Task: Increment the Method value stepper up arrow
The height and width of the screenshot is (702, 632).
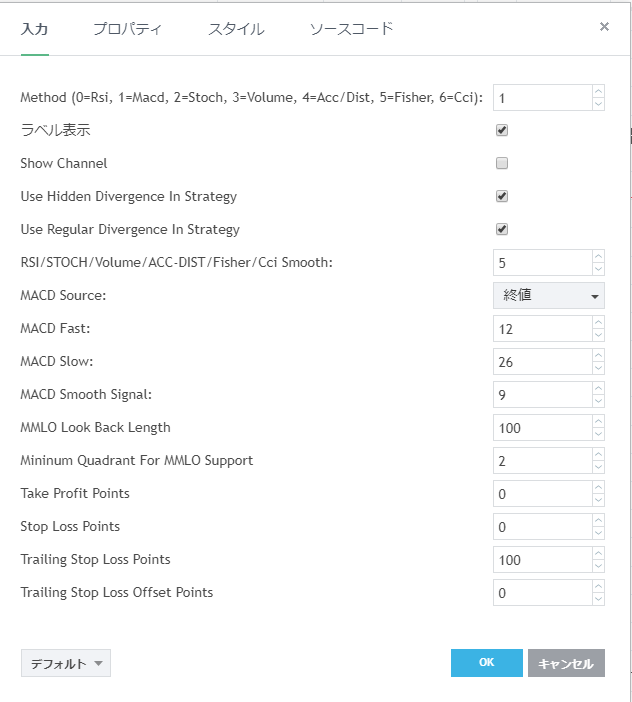Action: click(x=598, y=92)
